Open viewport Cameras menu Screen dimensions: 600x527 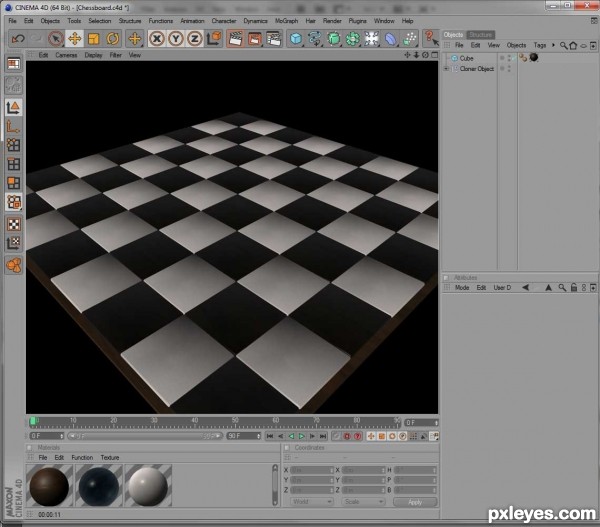pos(66,55)
